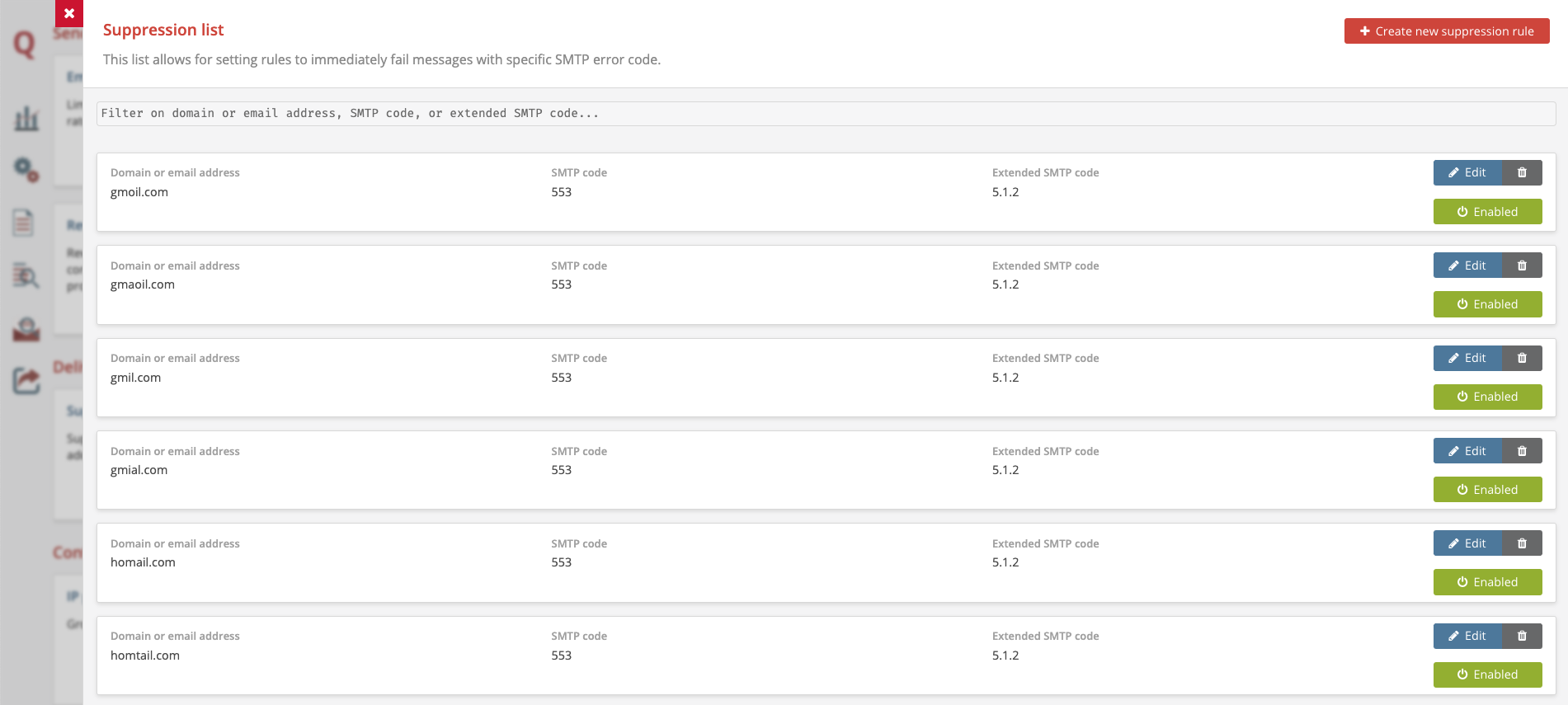
Task: Toggle Enabled state for gmoil.com
Action: 1487,212
